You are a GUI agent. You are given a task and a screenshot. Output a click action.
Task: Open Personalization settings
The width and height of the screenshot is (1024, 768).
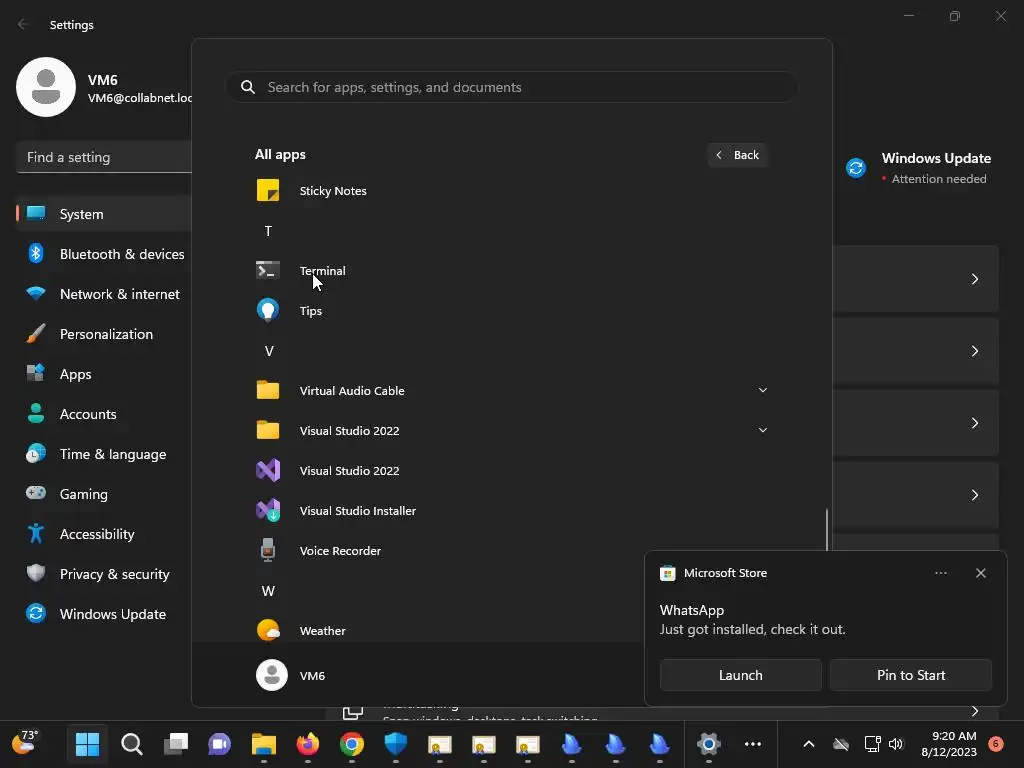pos(104,334)
